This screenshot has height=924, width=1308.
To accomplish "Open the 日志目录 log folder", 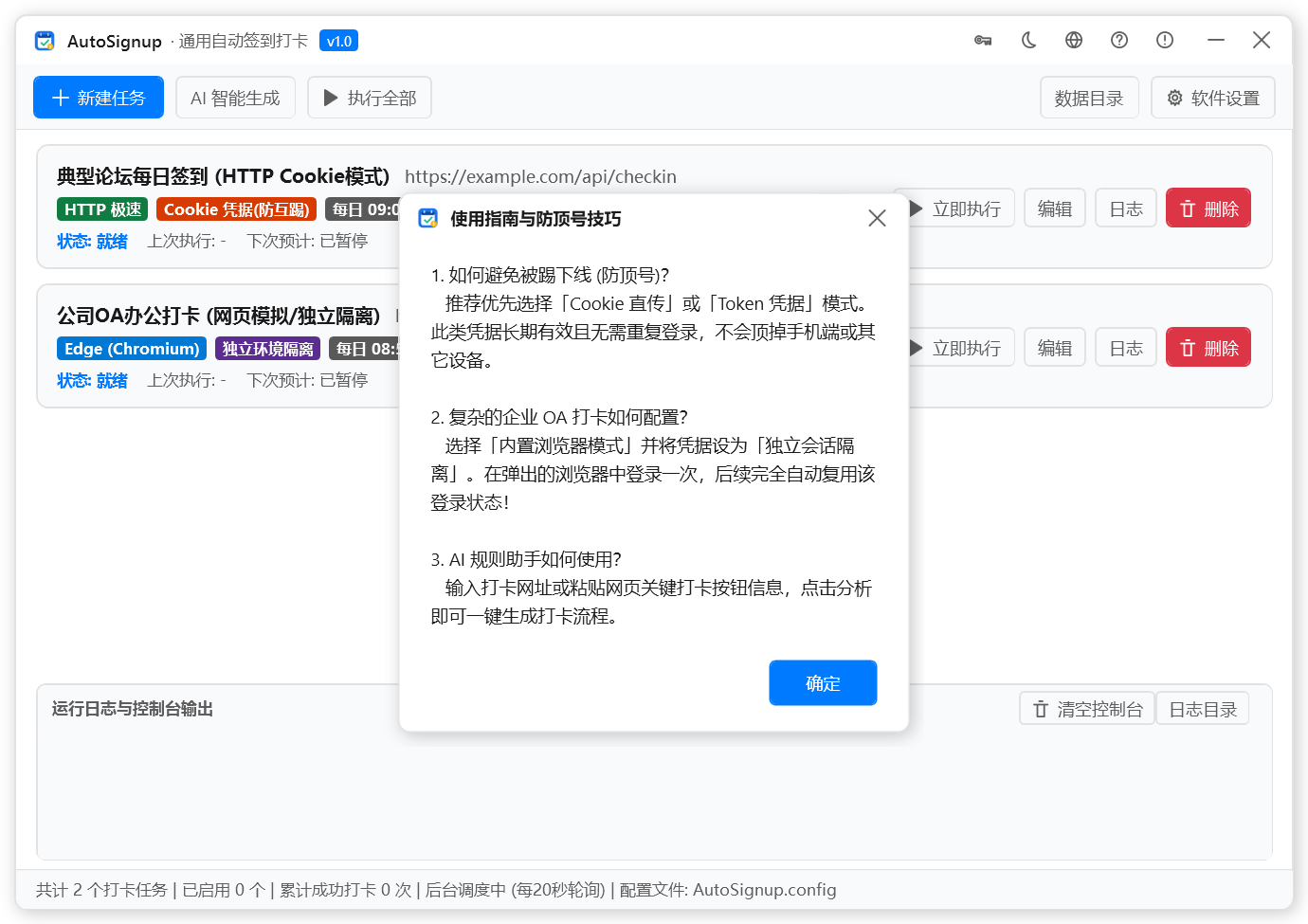I will [1203, 709].
